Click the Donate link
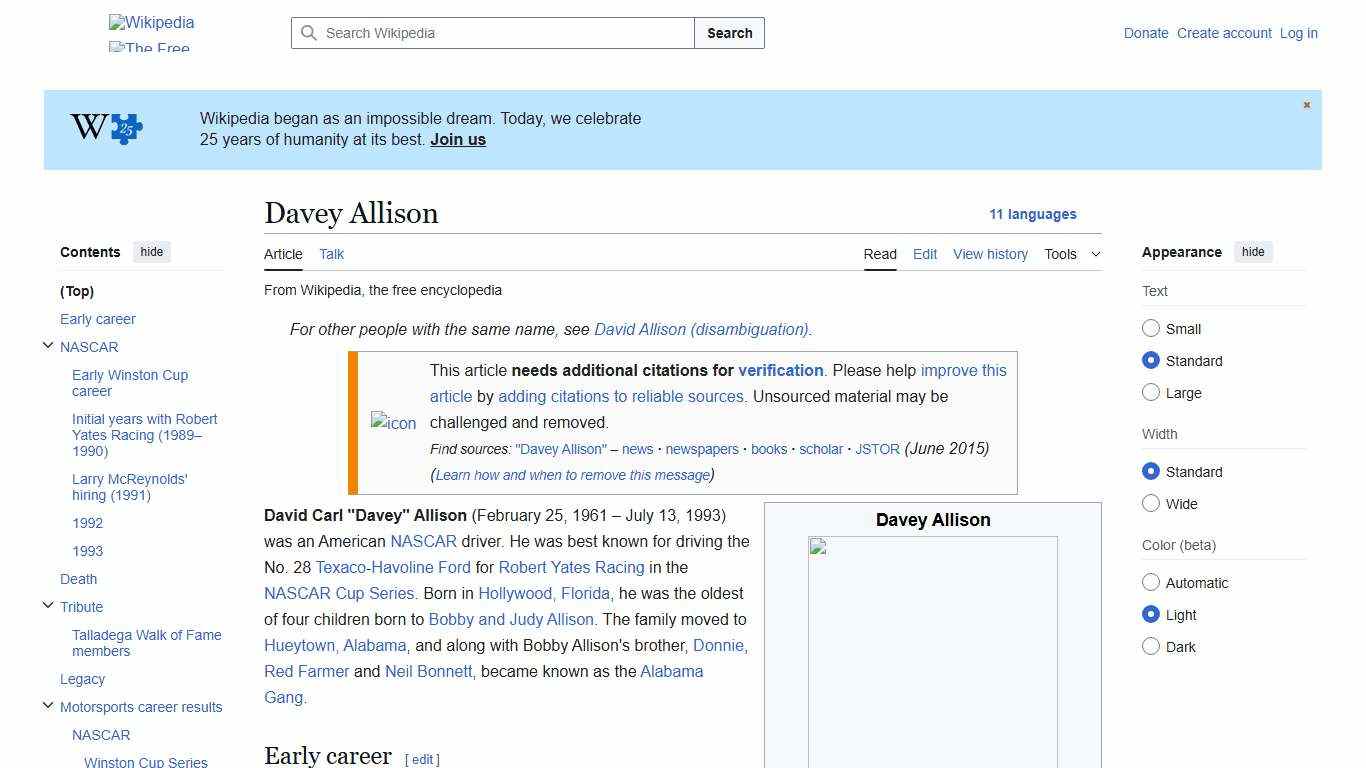 click(1146, 33)
